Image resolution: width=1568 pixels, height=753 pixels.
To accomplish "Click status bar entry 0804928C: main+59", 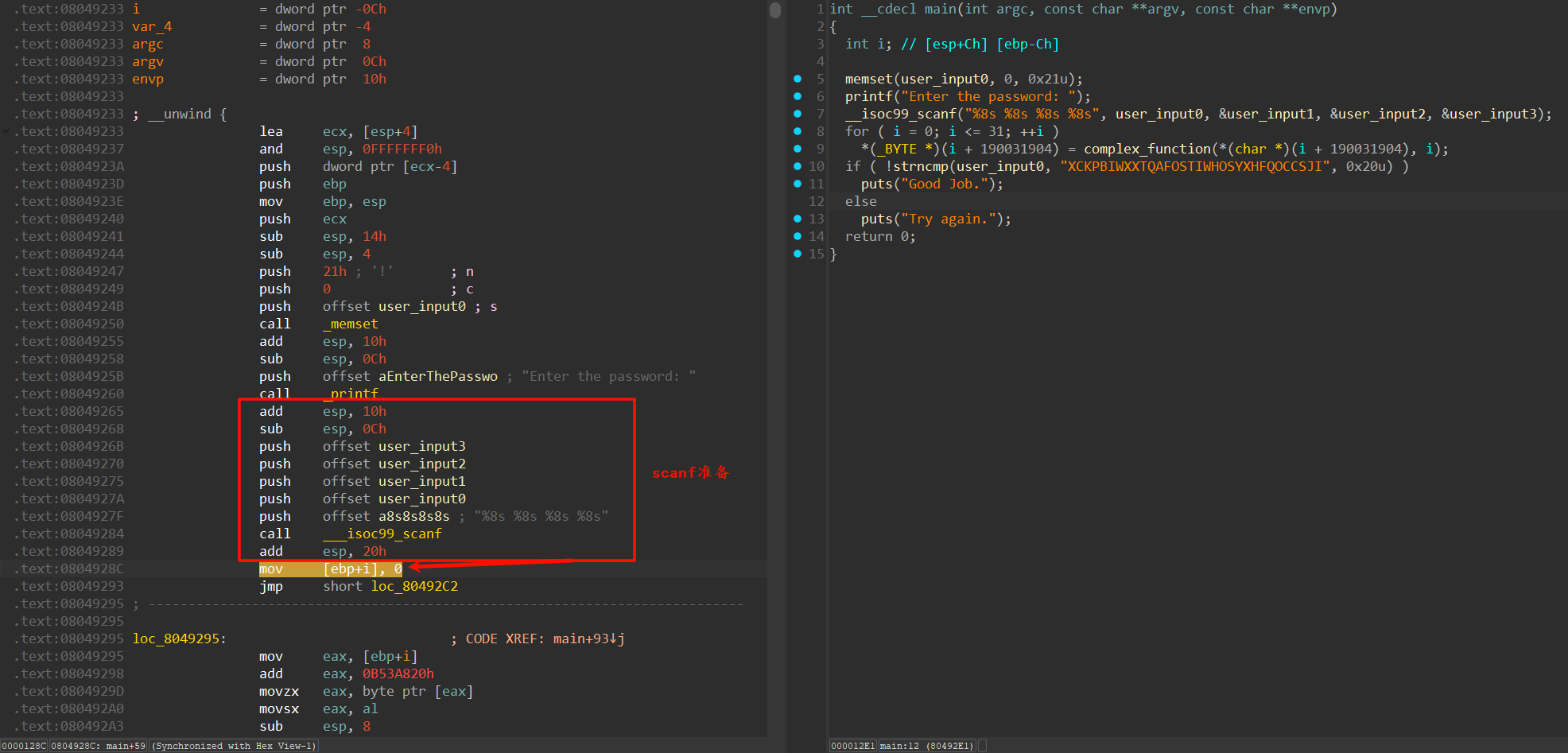I will coord(99,746).
